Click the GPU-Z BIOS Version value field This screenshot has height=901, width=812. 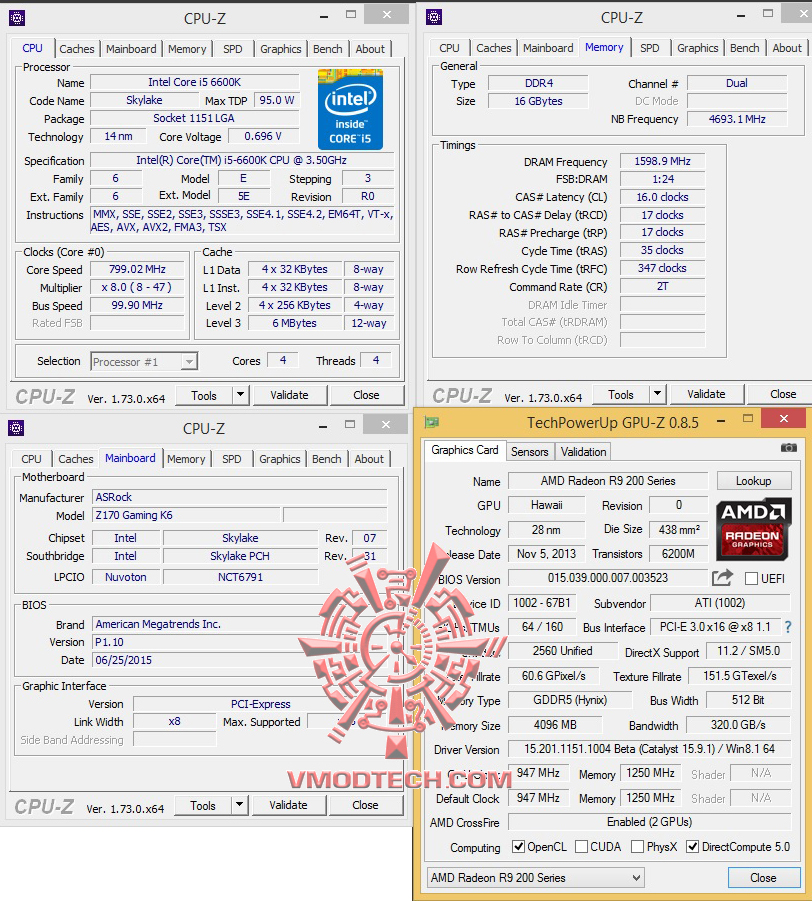(x=608, y=578)
